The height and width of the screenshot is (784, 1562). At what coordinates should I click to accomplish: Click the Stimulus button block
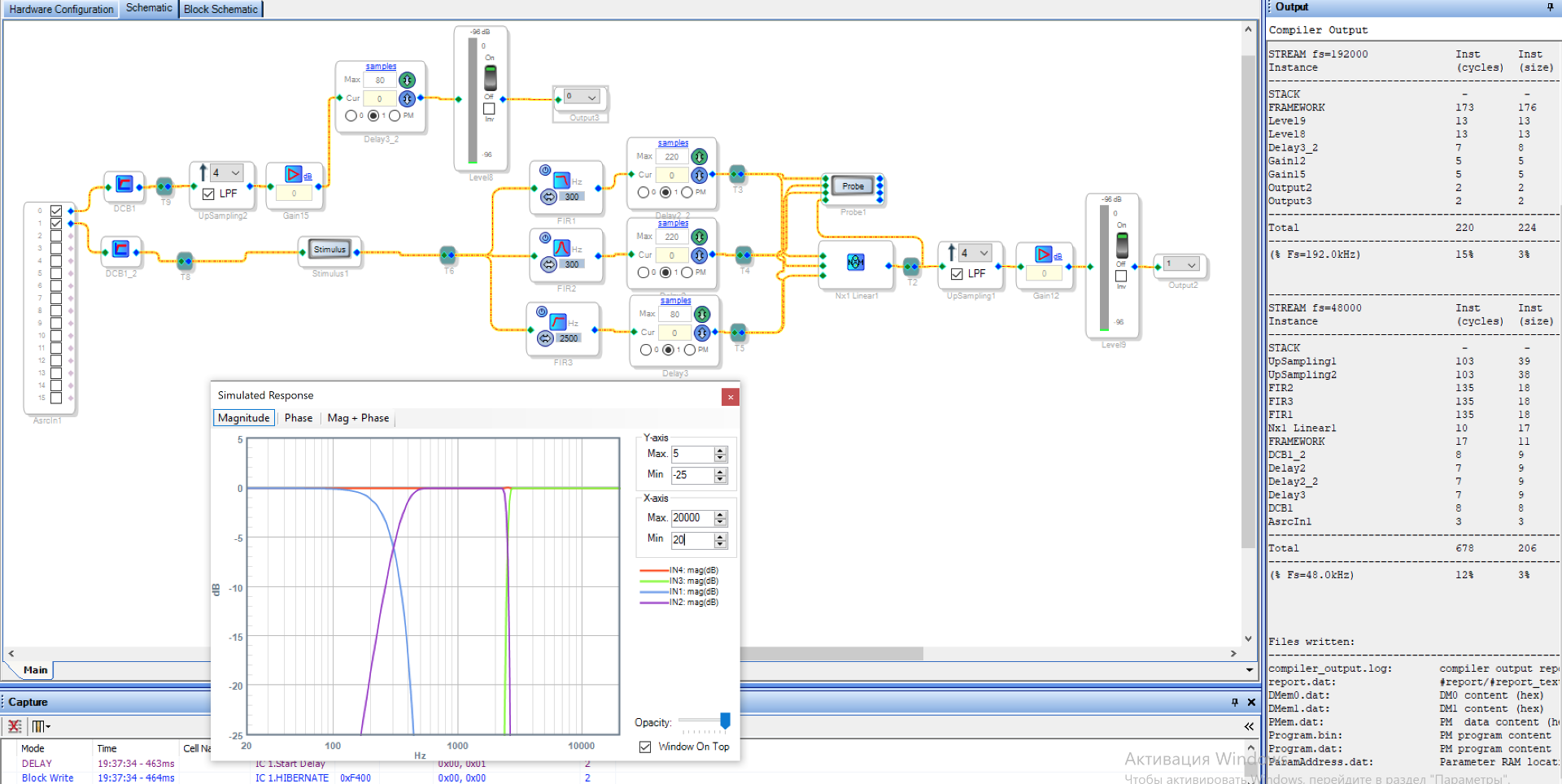[x=329, y=250]
